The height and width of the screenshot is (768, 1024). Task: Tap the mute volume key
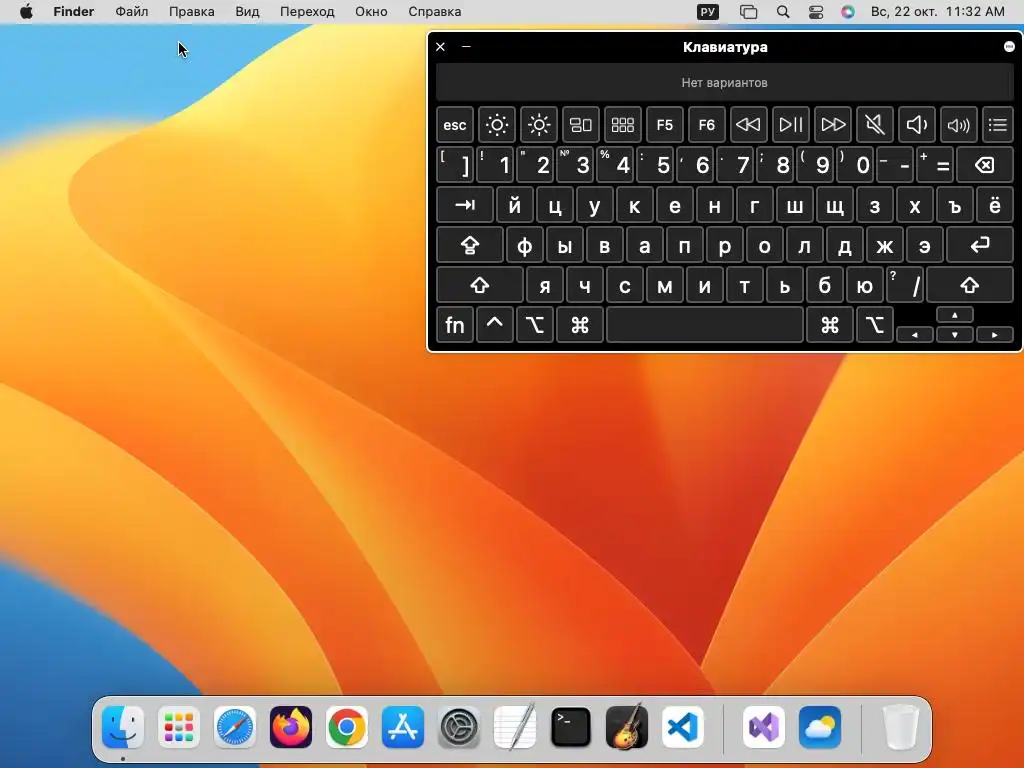(x=874, y=125)
